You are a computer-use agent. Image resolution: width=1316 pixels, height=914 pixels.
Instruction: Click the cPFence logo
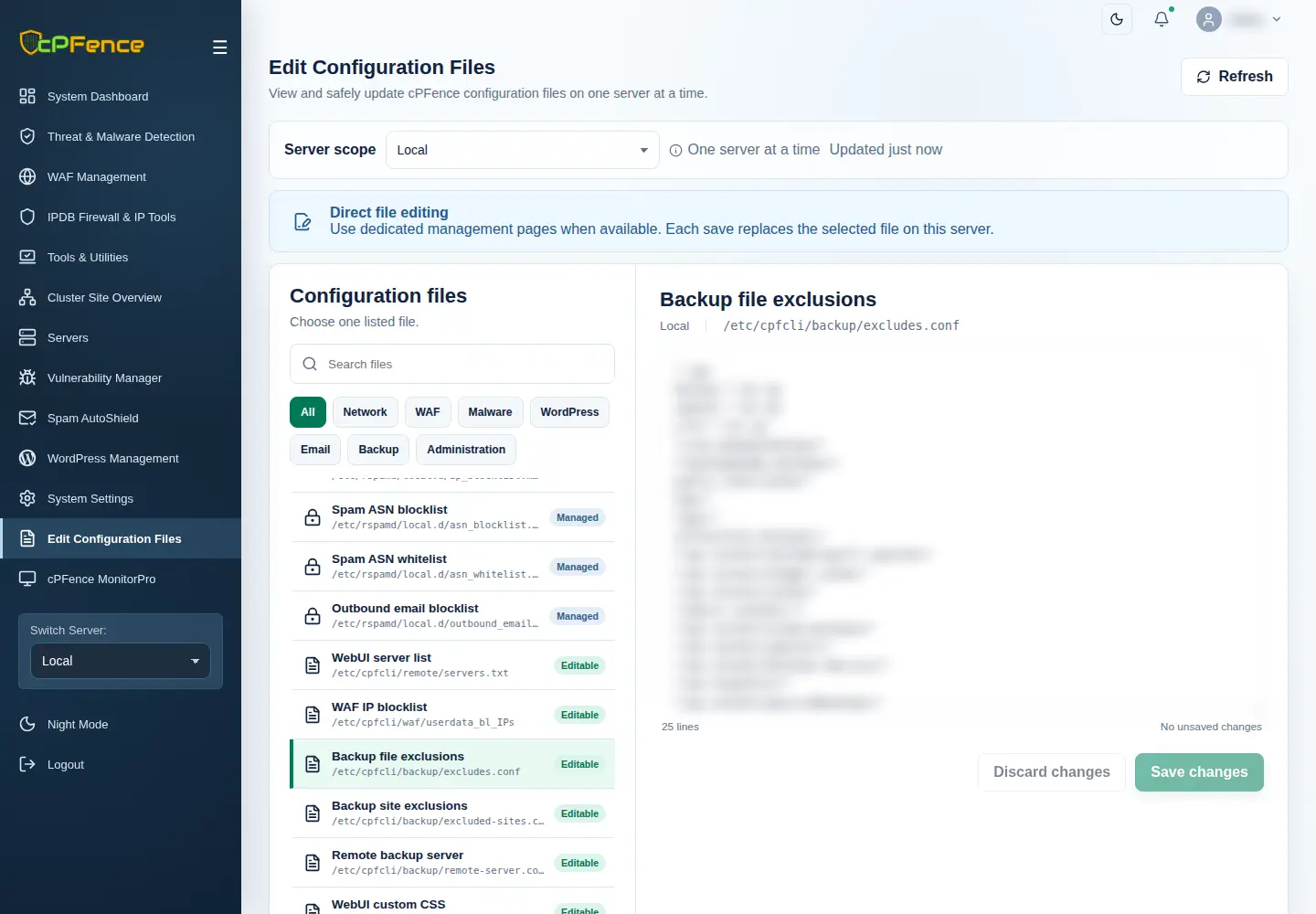click(x=81, y=43)
